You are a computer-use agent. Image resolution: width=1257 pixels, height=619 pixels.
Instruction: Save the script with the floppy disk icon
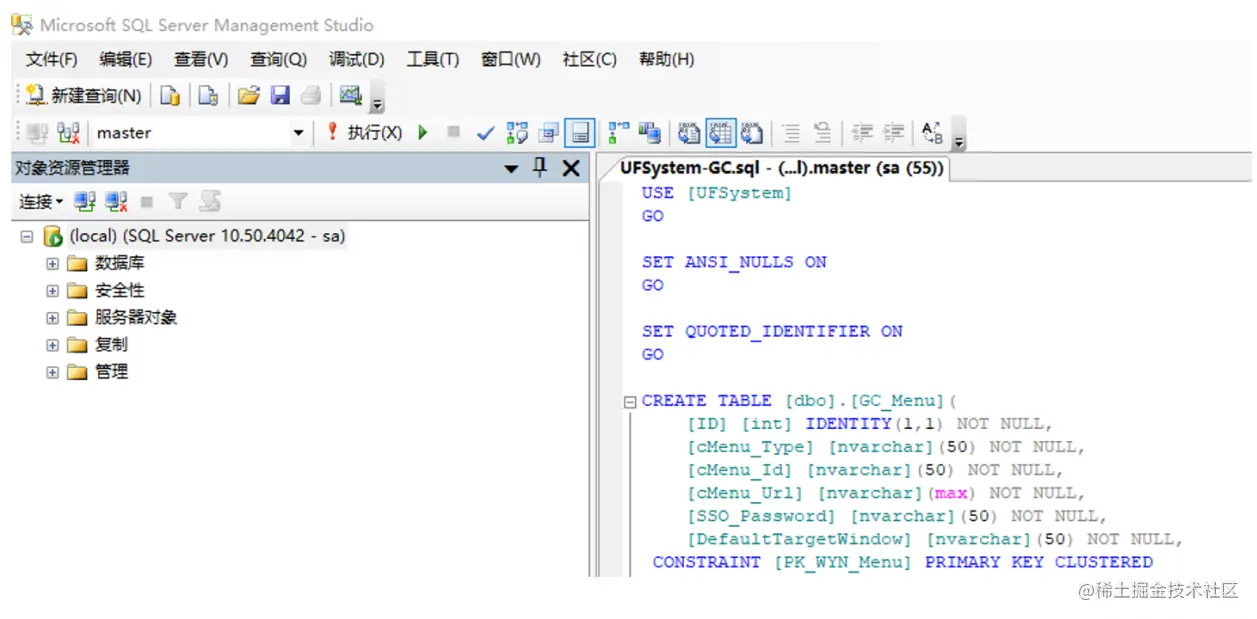click(x=281, y=96)
